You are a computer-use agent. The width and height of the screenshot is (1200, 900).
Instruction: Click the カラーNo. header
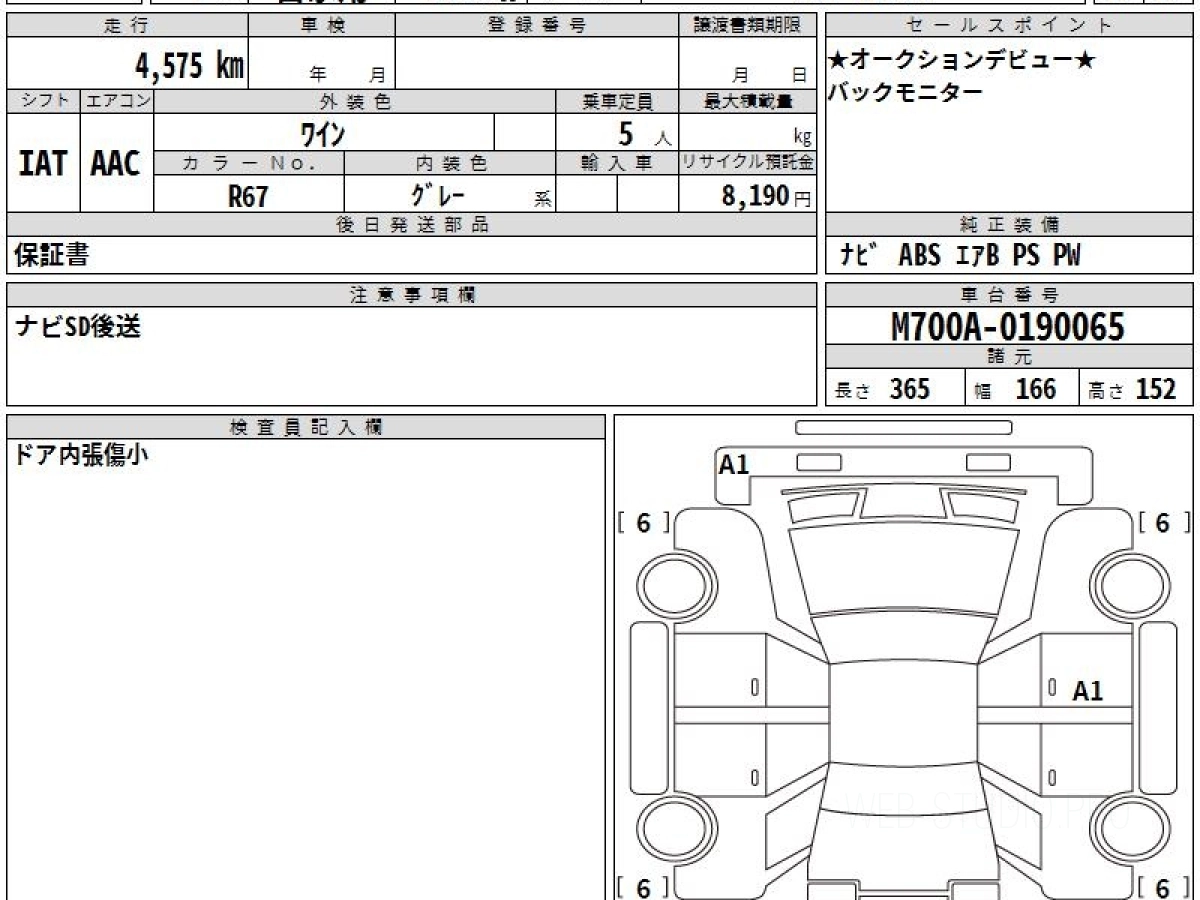249,163
